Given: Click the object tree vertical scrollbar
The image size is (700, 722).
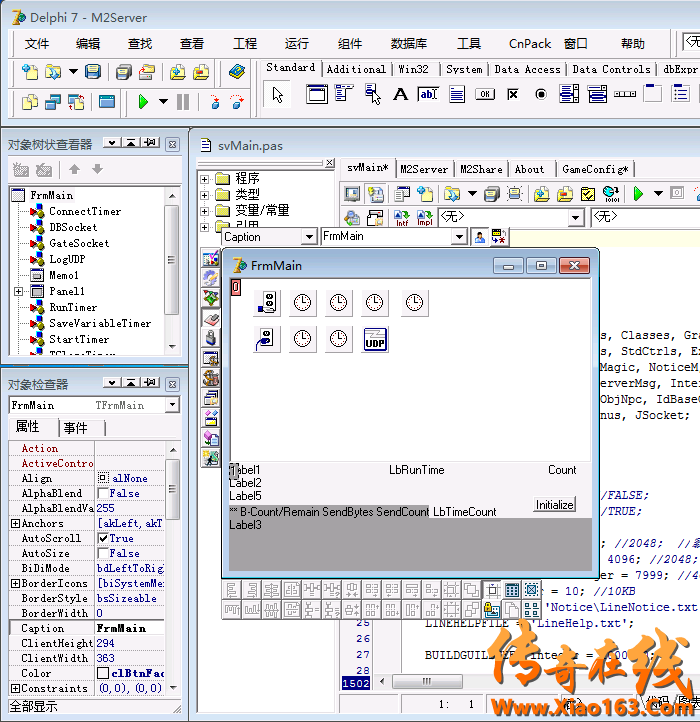Looking at the screenshot, I should pos(172,260).
